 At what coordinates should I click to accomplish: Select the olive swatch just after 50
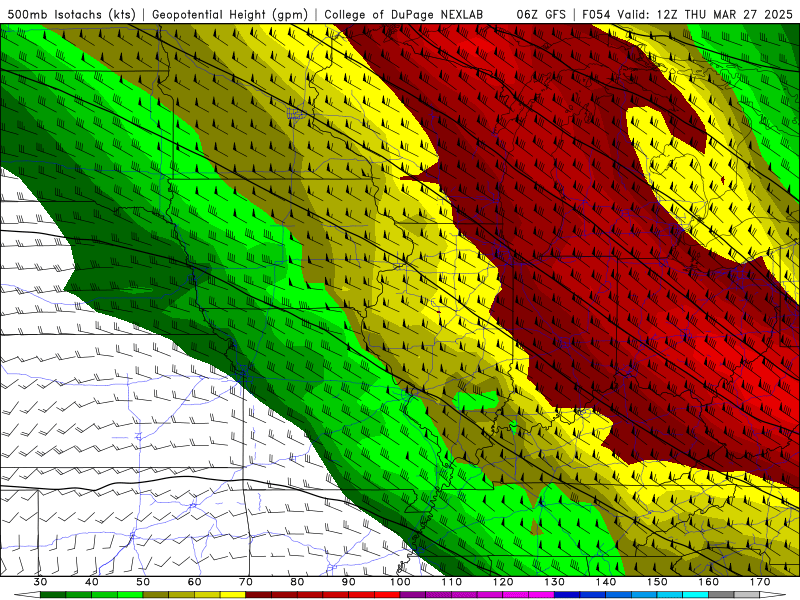156,595
